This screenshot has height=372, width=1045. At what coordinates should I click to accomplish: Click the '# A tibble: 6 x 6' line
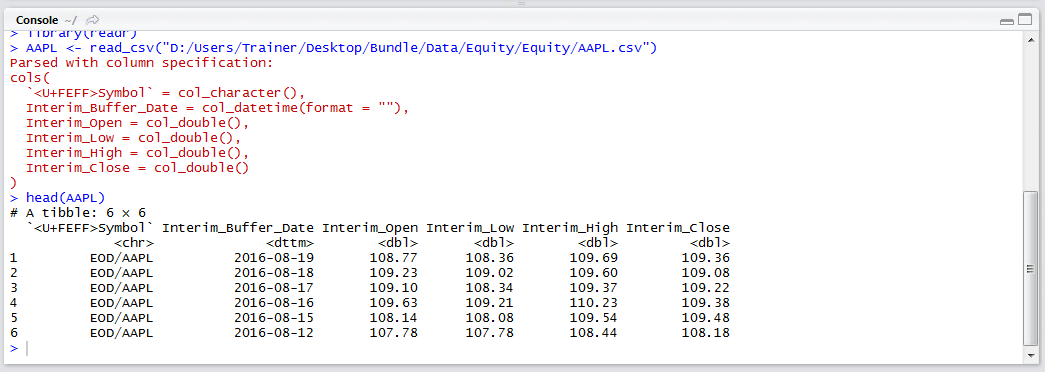[x=78, y=213]
